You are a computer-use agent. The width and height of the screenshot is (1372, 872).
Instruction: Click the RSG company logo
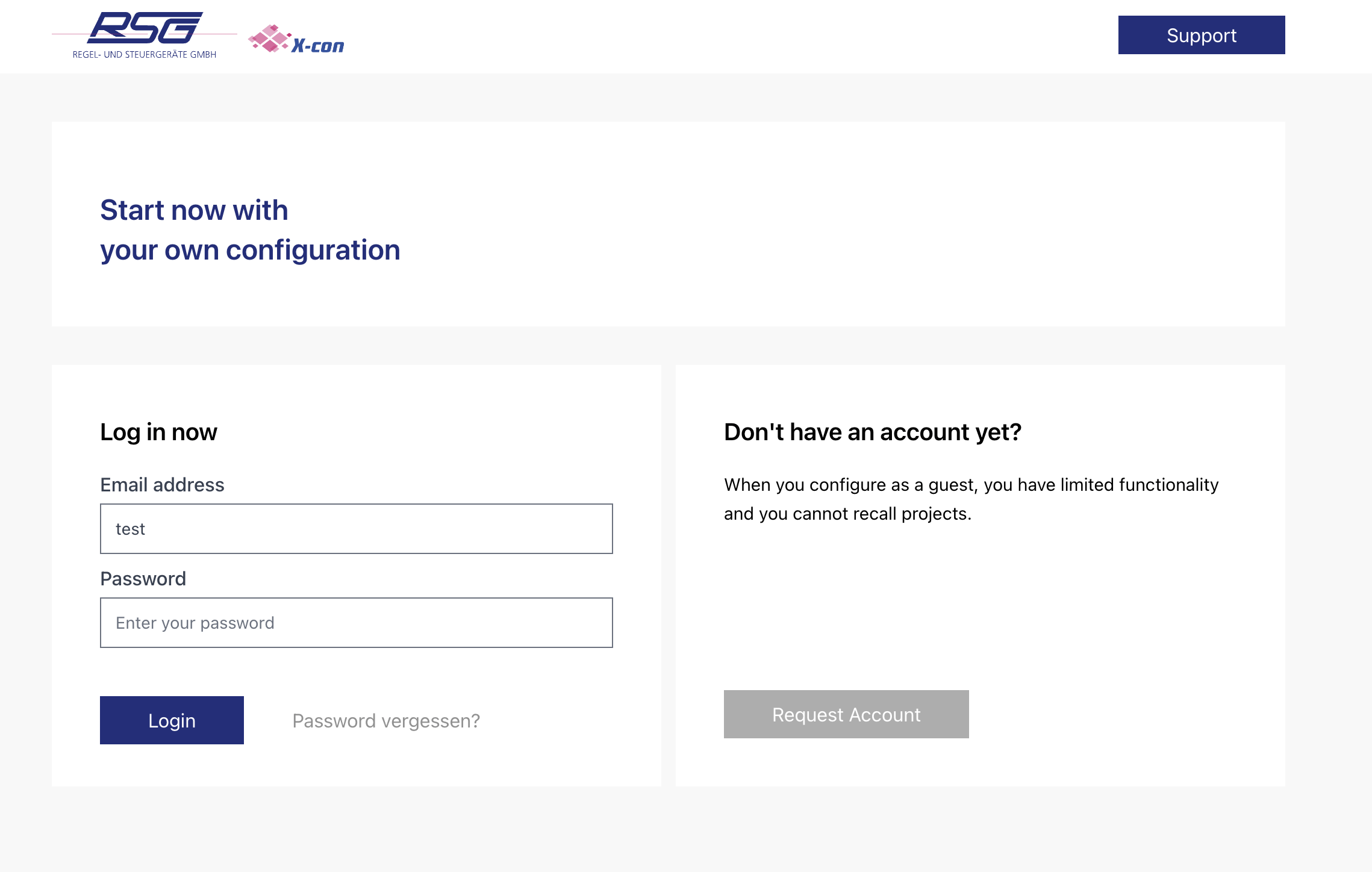(145, 28)
